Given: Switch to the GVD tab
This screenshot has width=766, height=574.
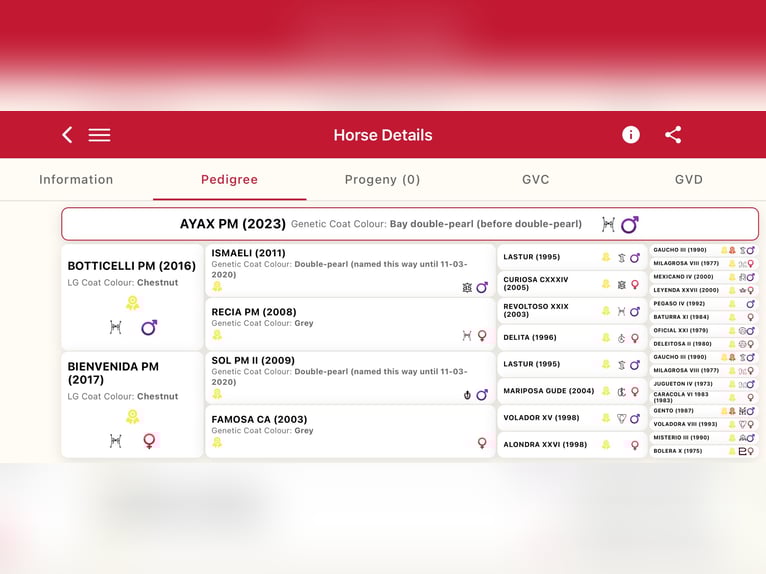Looking at the screenshot, I should click(x=688, y=180).
